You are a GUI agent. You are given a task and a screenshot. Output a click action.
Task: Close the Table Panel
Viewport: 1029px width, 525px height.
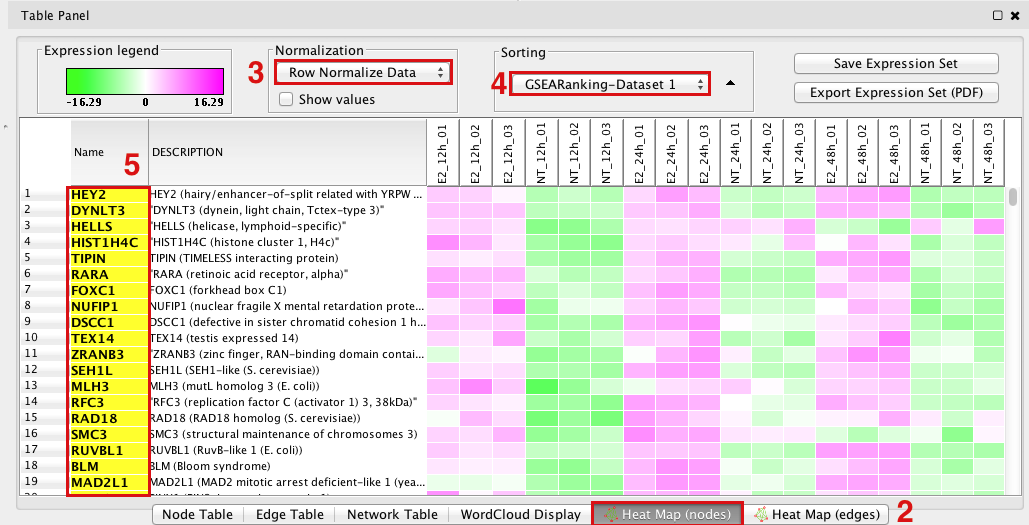point(1014,16)
